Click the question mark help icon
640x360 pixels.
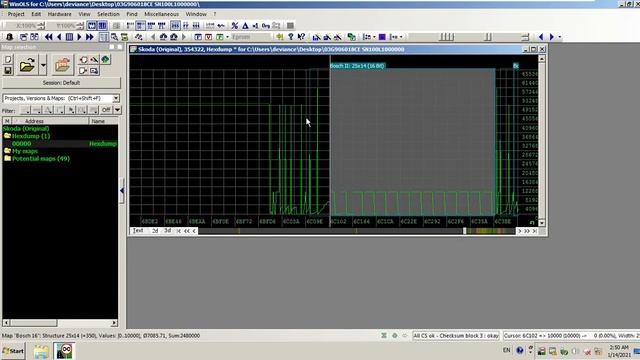point(291,37)
